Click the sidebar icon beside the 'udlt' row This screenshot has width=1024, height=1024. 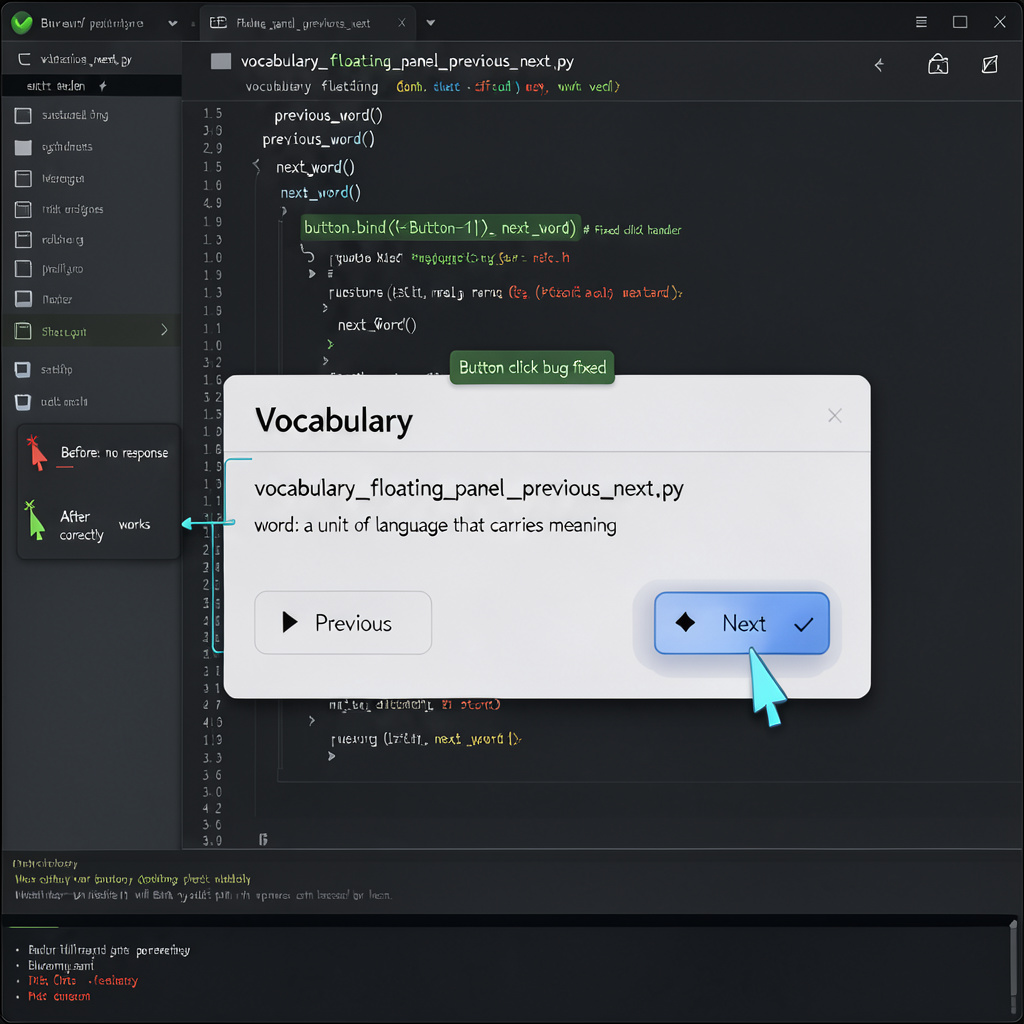(x=22, y=402)
